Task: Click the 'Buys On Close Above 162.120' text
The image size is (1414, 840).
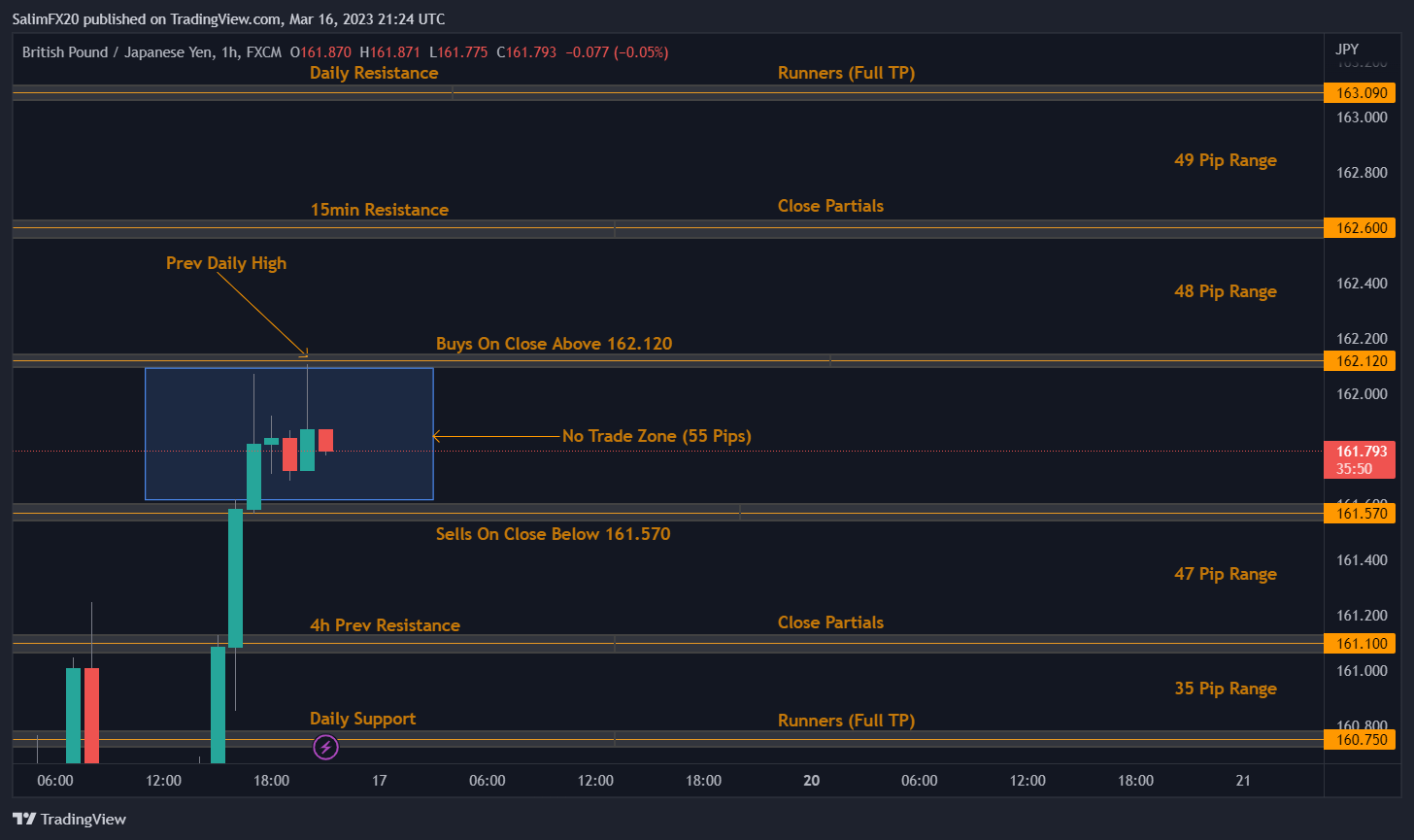Action: point(554,344)
